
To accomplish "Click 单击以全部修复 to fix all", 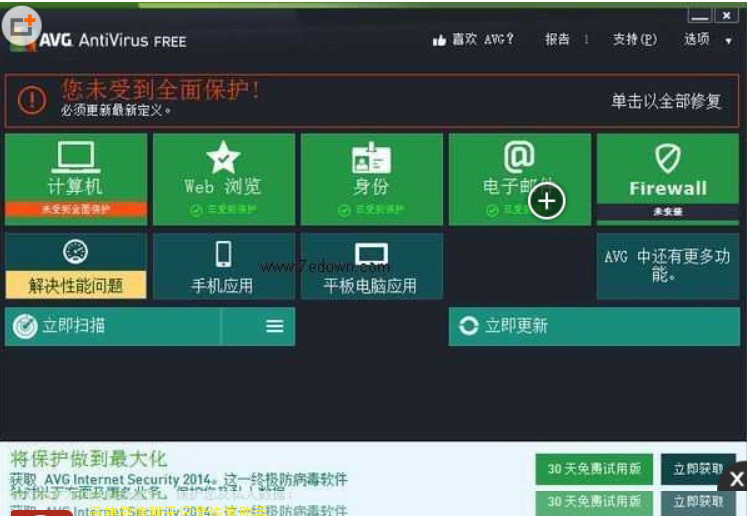I will coord(666,101).
